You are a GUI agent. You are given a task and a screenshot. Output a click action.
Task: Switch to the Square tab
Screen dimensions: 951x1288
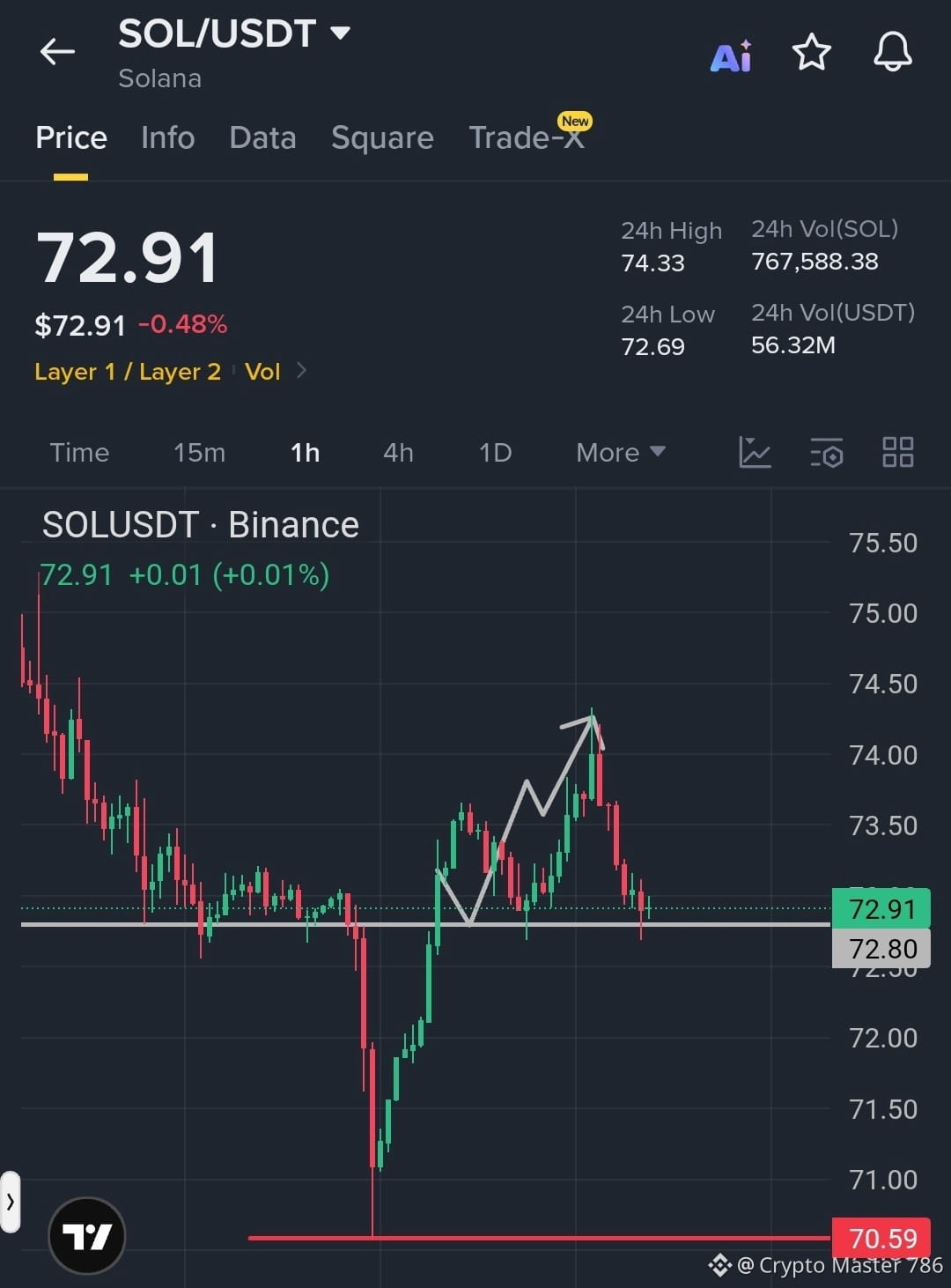click(x=382, y=137)
